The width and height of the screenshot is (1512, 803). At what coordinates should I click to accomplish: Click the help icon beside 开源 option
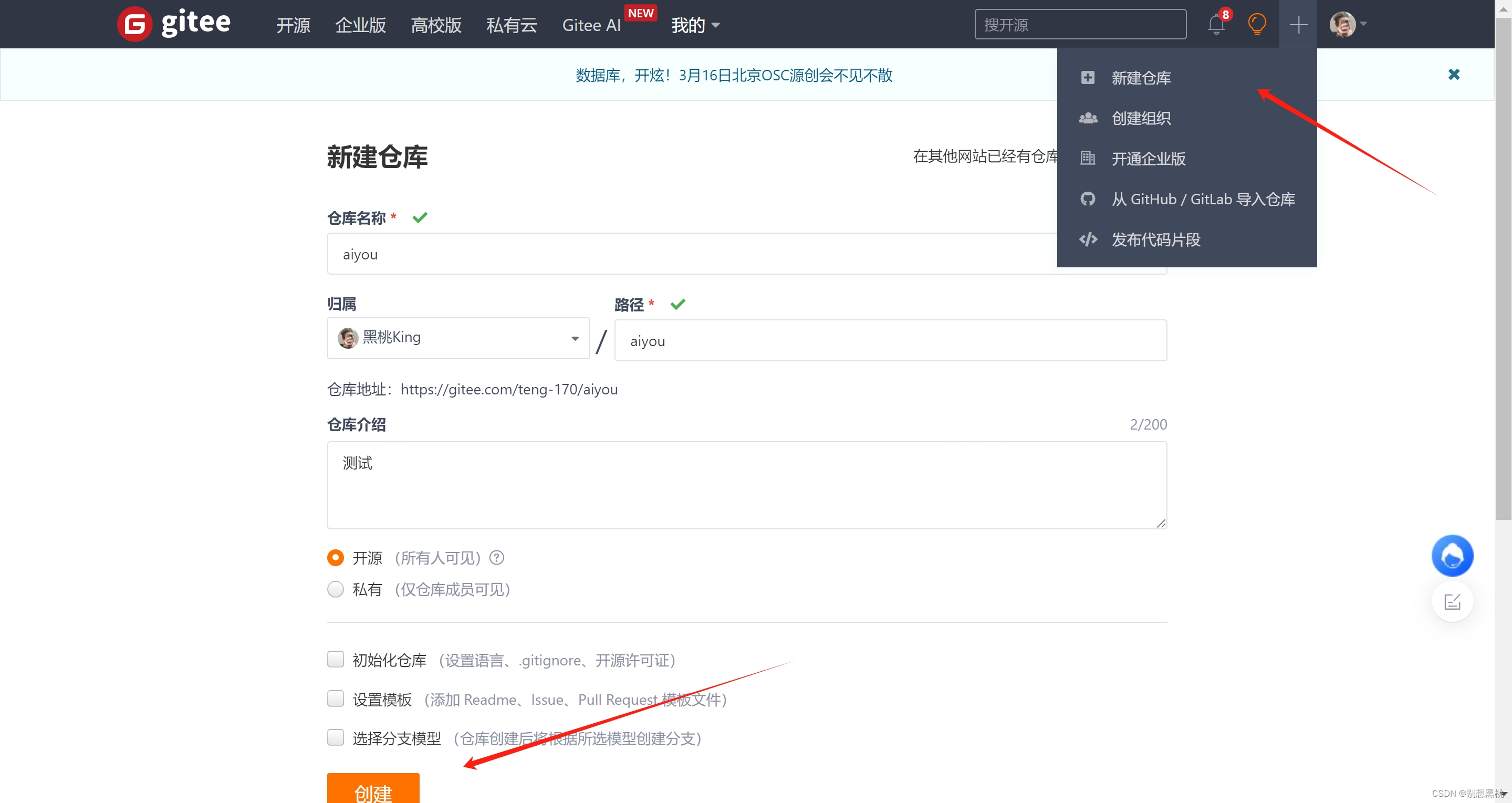point(497,558)
